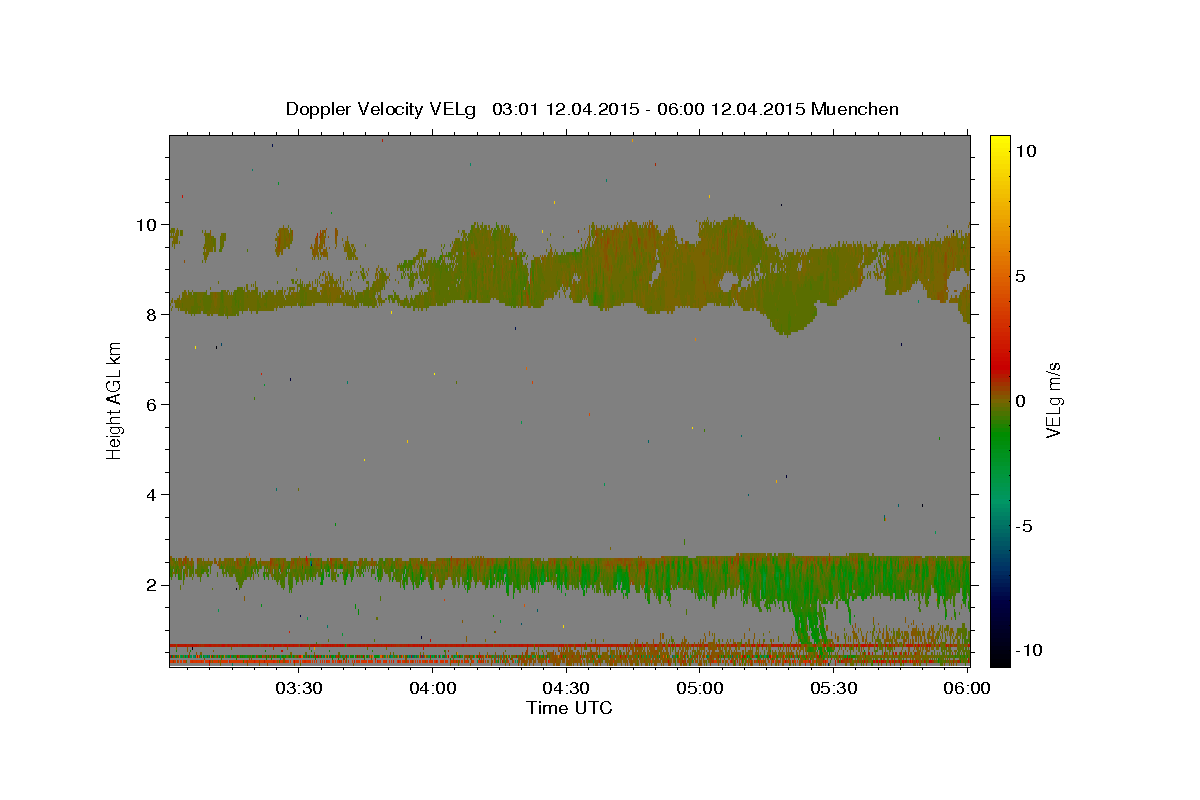Click the colorbar tick label '5'
The height and width of the screenshot is (800, 1200).
click(x=1019, y=276)
